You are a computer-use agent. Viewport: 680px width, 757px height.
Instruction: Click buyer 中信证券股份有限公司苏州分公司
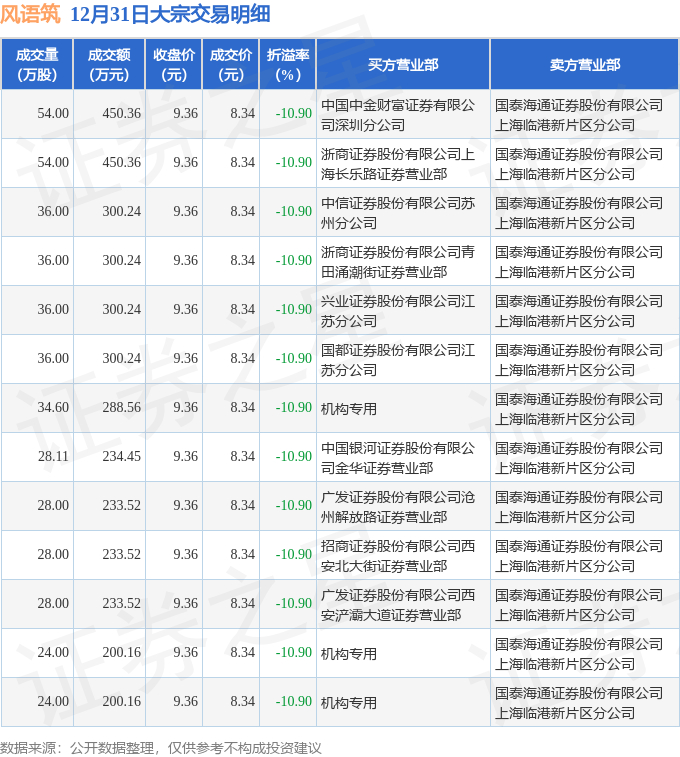click(398, 213)
